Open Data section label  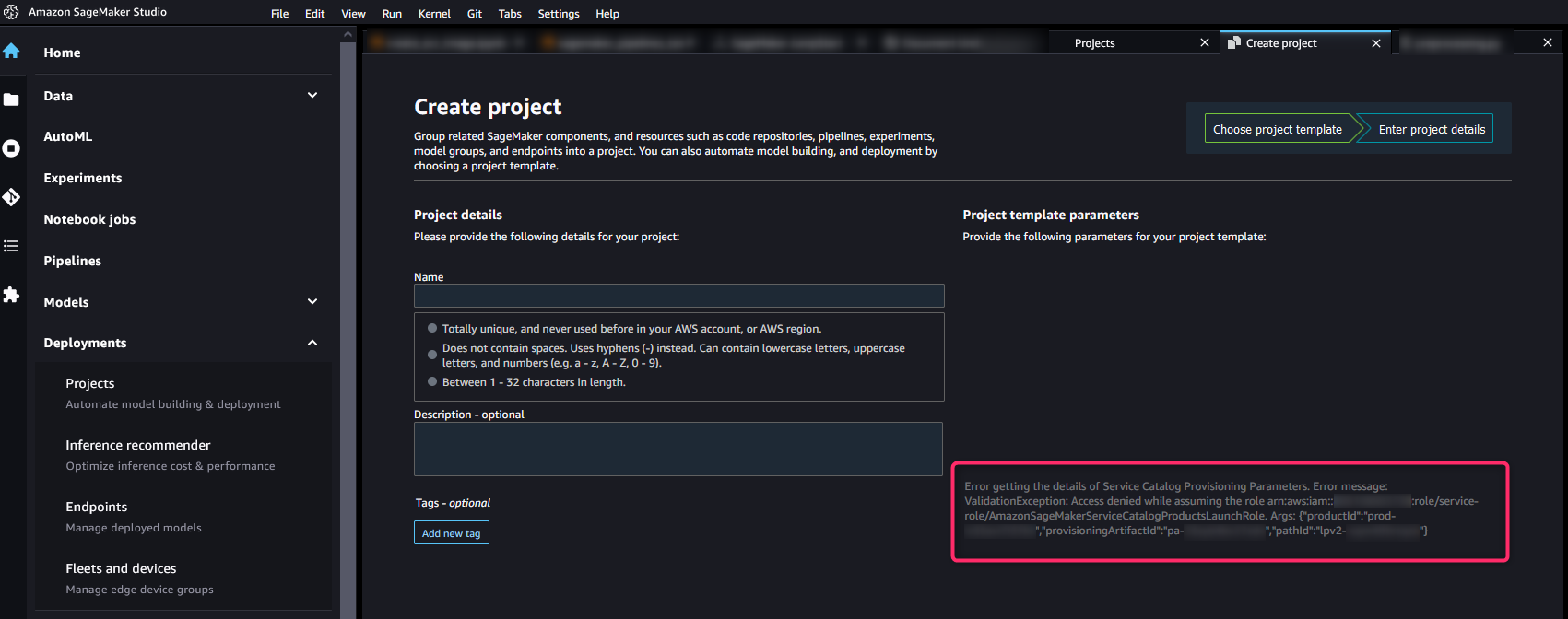[x=58, y=96]
